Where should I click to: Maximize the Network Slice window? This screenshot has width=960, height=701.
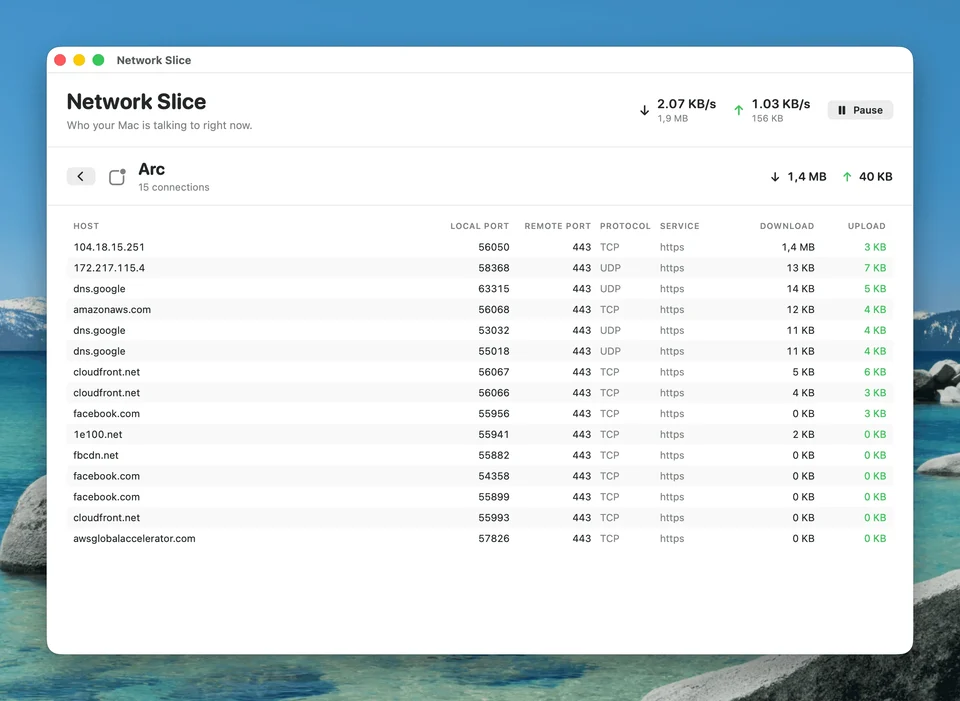98,60
